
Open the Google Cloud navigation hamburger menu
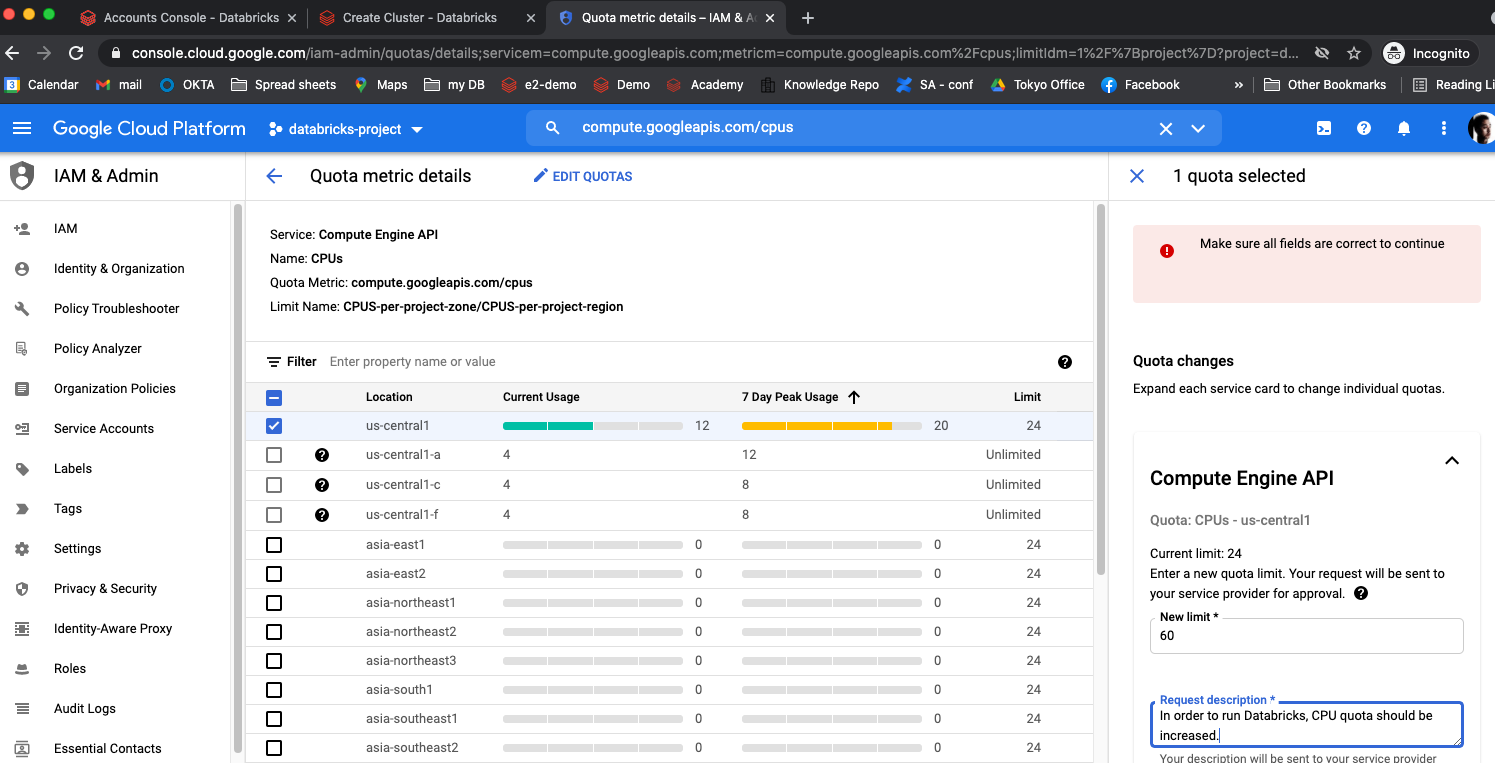(22, 128)
